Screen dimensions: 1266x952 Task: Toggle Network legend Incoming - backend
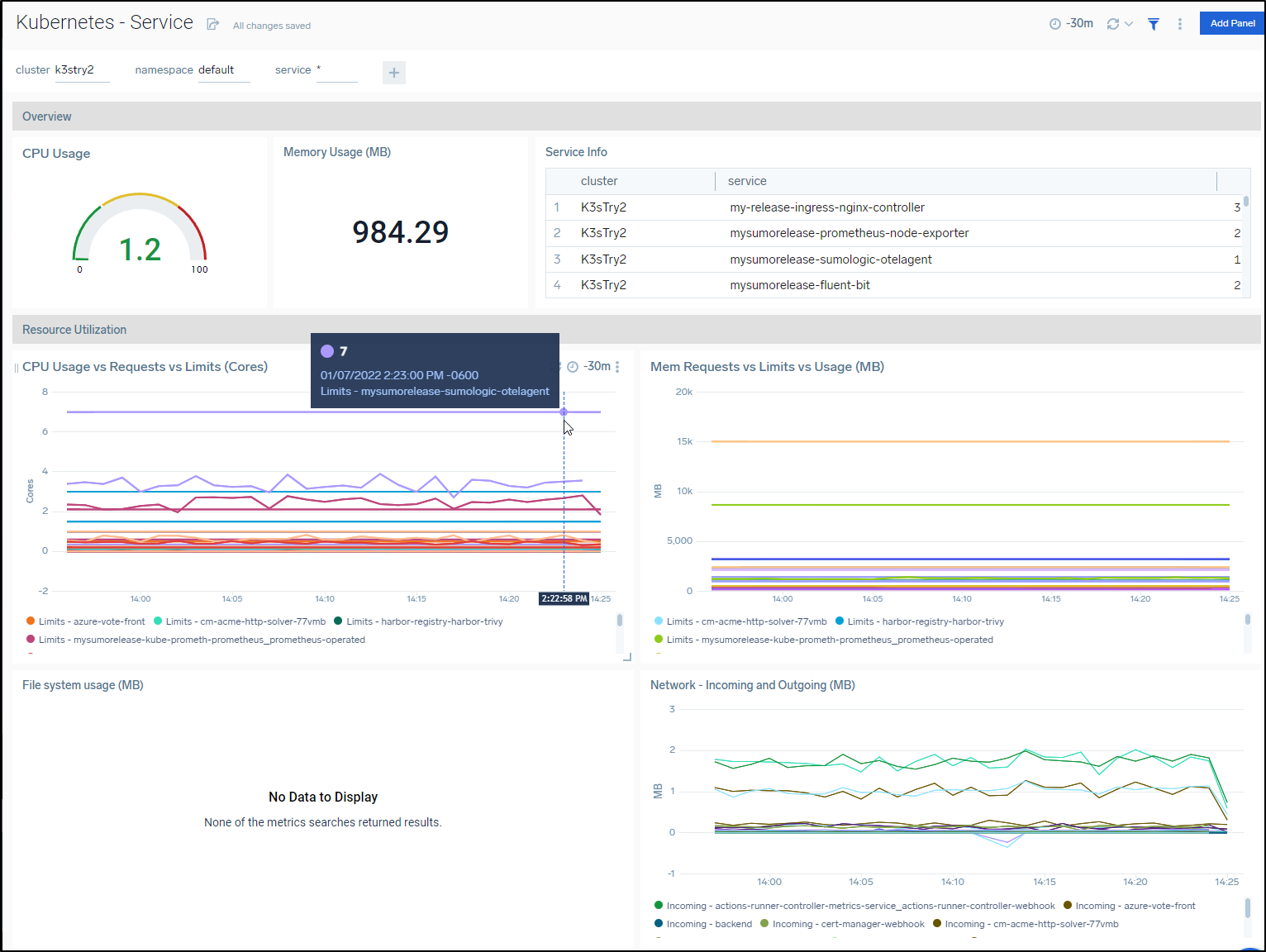tap(703, 924)
